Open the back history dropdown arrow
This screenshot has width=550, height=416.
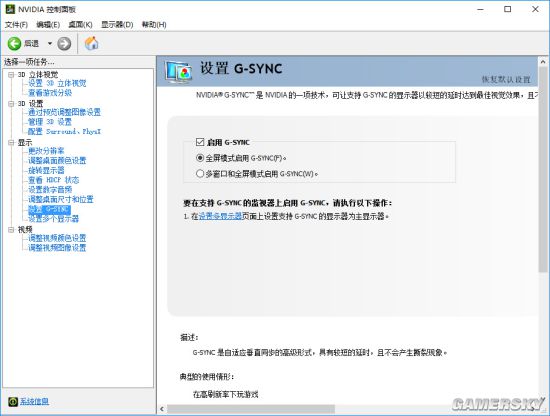click(x=50, y=44)
